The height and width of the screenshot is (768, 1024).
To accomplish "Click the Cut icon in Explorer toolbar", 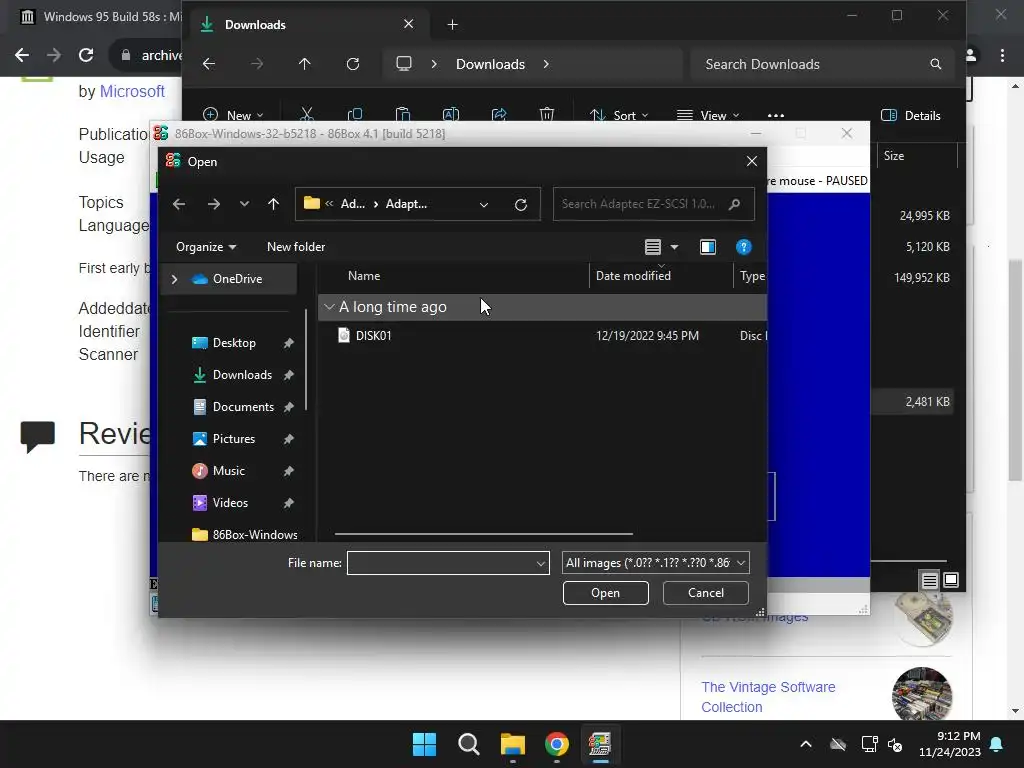I will (x=306, y=115).
